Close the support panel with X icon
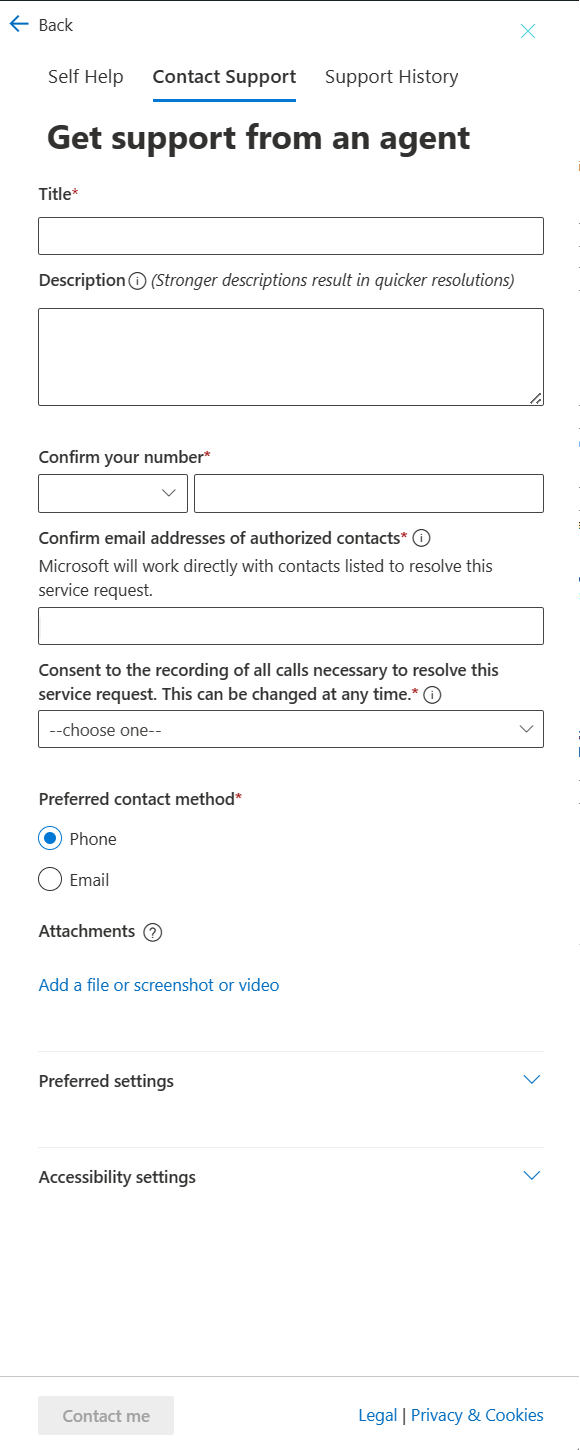This screenshot has width=580, height=1450. [528, 31]
